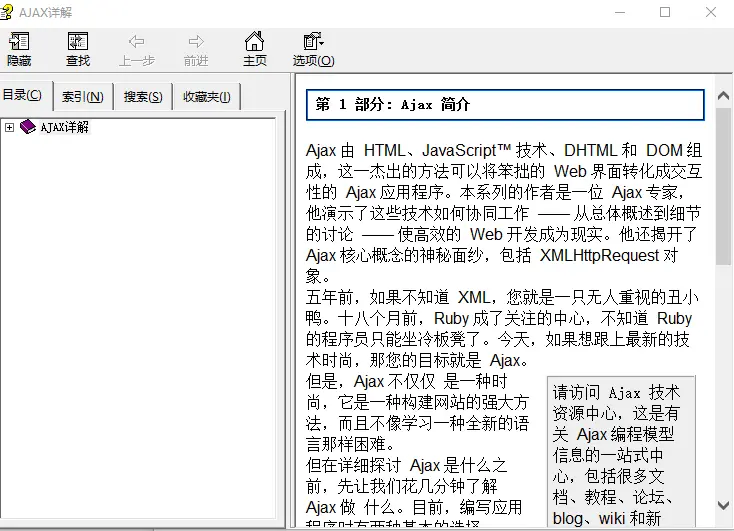The image size is (734, 531).
Task: Click the content scrollbar down arrow
Action: [x=724, y=507]
